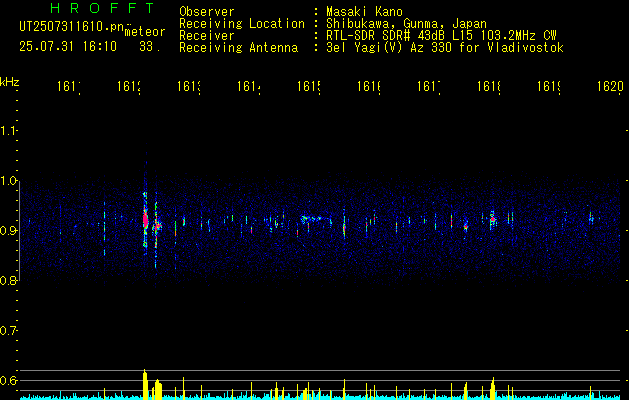This screenshot has height=400, width=629.
Task: Click the HROFFT title text
Action: pyautogui.click(x=103, y=8)
